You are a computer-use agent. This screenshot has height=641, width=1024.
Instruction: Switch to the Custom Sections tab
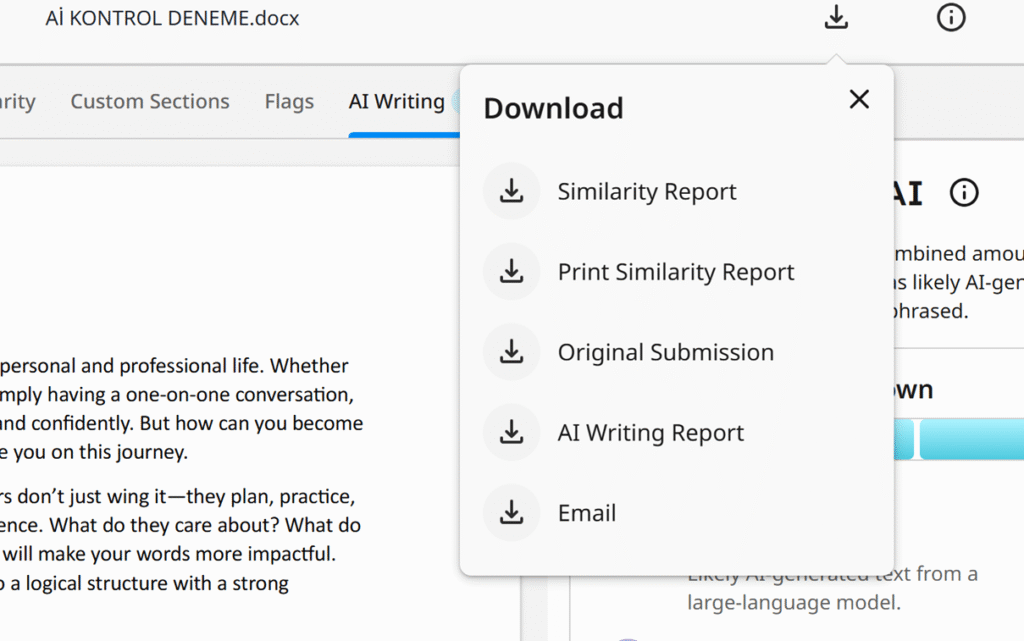pyautogui.click(x=150, y=101)
